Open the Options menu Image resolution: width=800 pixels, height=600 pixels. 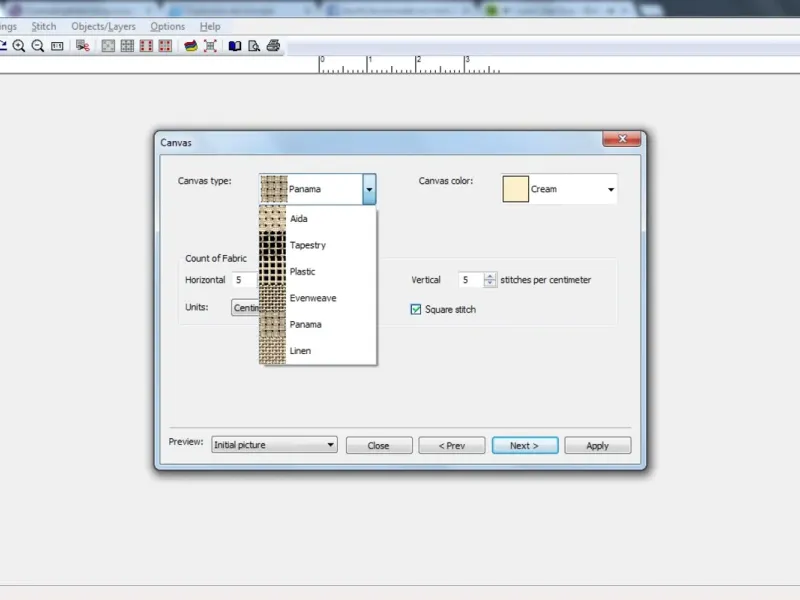pos(167,27)
